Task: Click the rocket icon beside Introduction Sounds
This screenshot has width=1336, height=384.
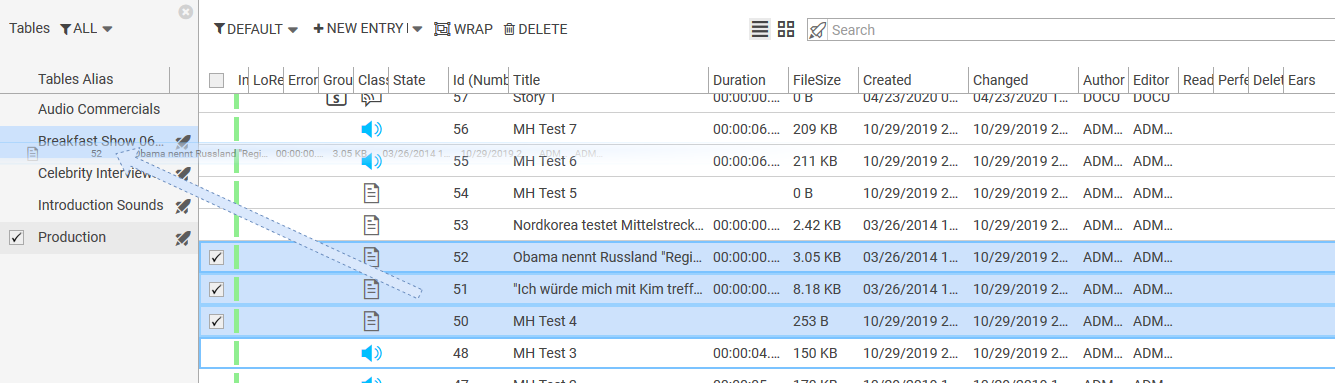Action: 182,206
